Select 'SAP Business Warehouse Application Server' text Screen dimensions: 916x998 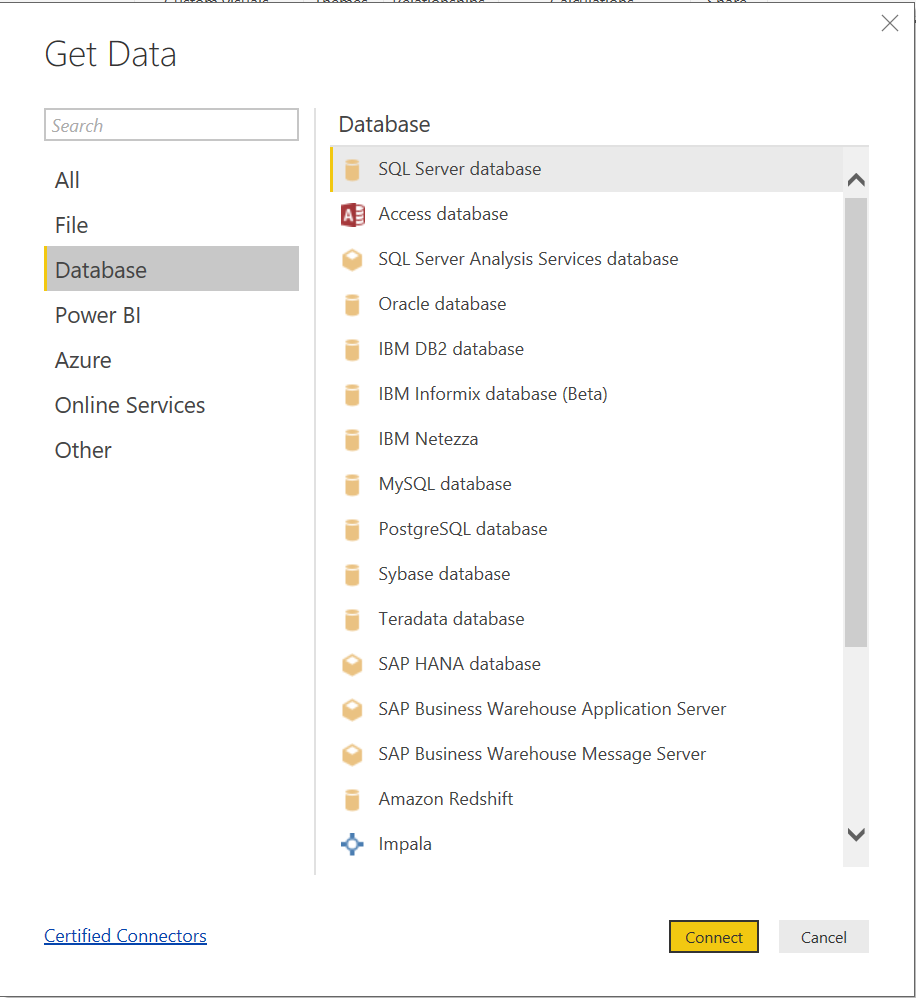click(x=552, y=709)
